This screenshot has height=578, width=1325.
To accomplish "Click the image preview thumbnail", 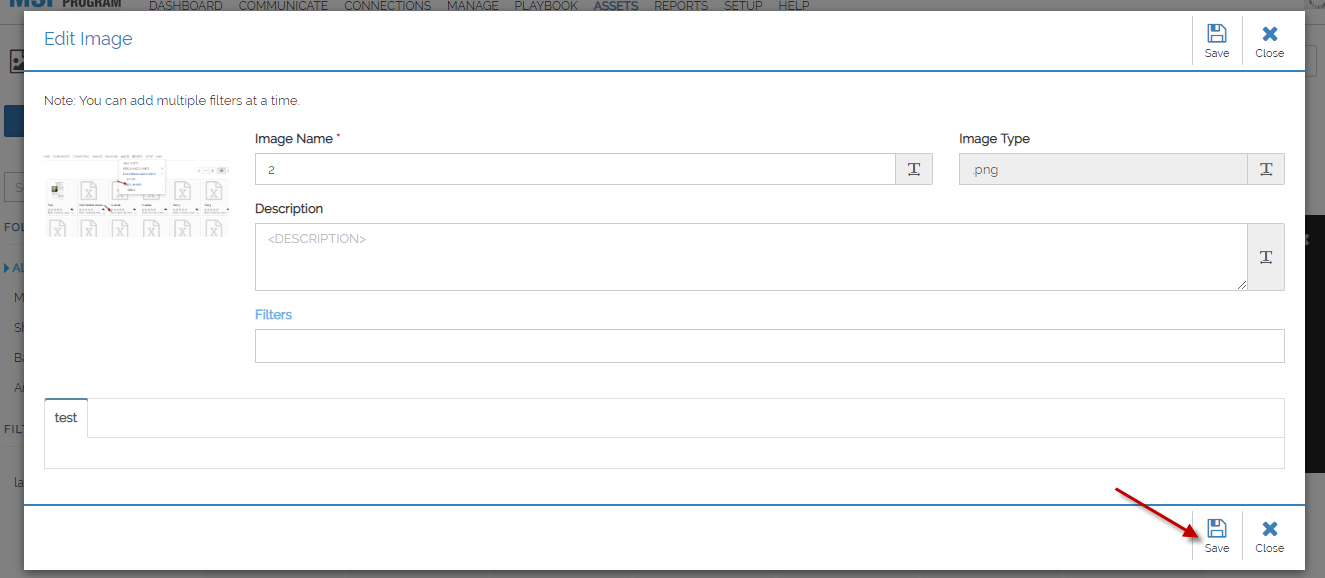I will click(136, 197).
